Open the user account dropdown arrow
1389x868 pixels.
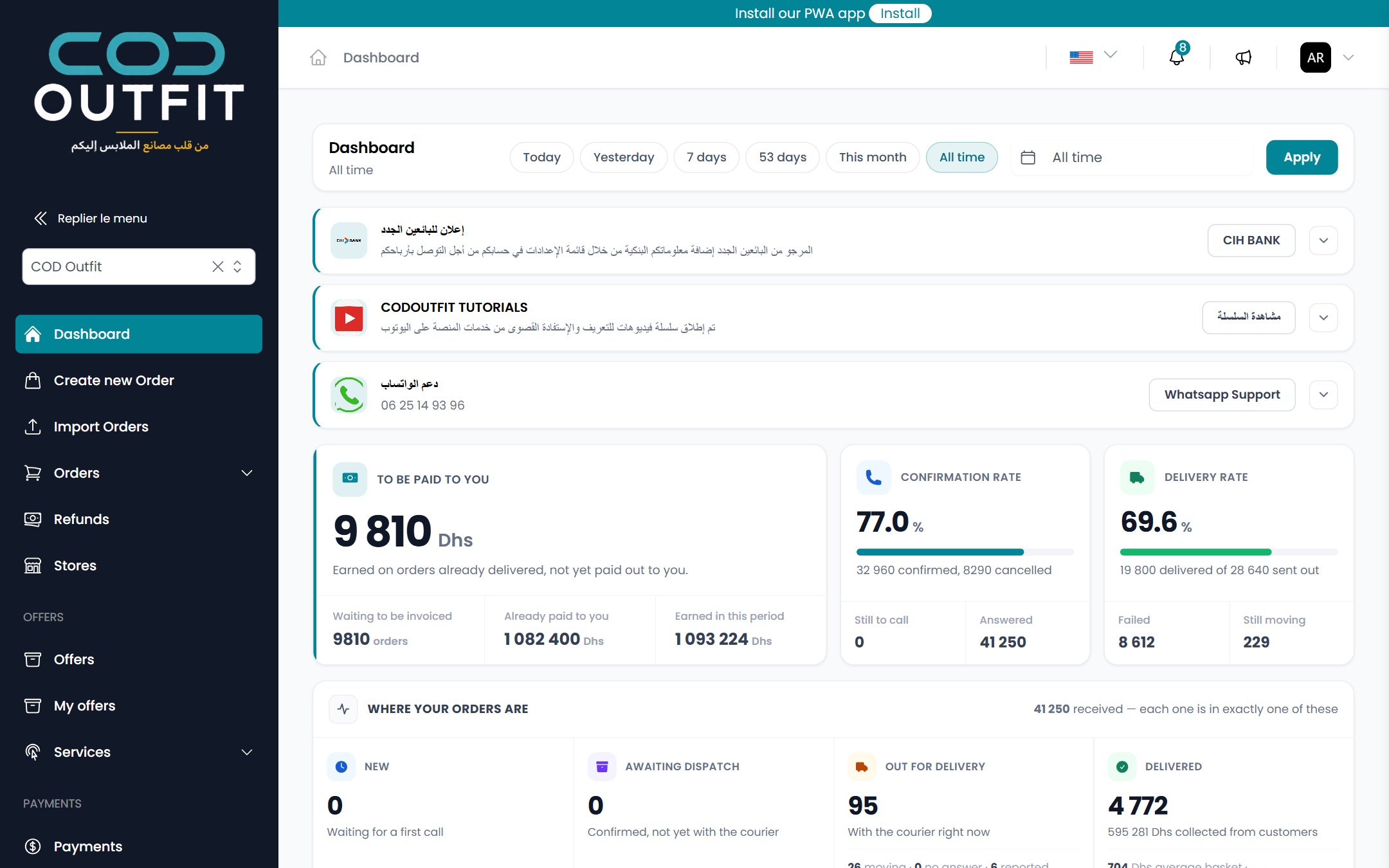point(1348,58)
